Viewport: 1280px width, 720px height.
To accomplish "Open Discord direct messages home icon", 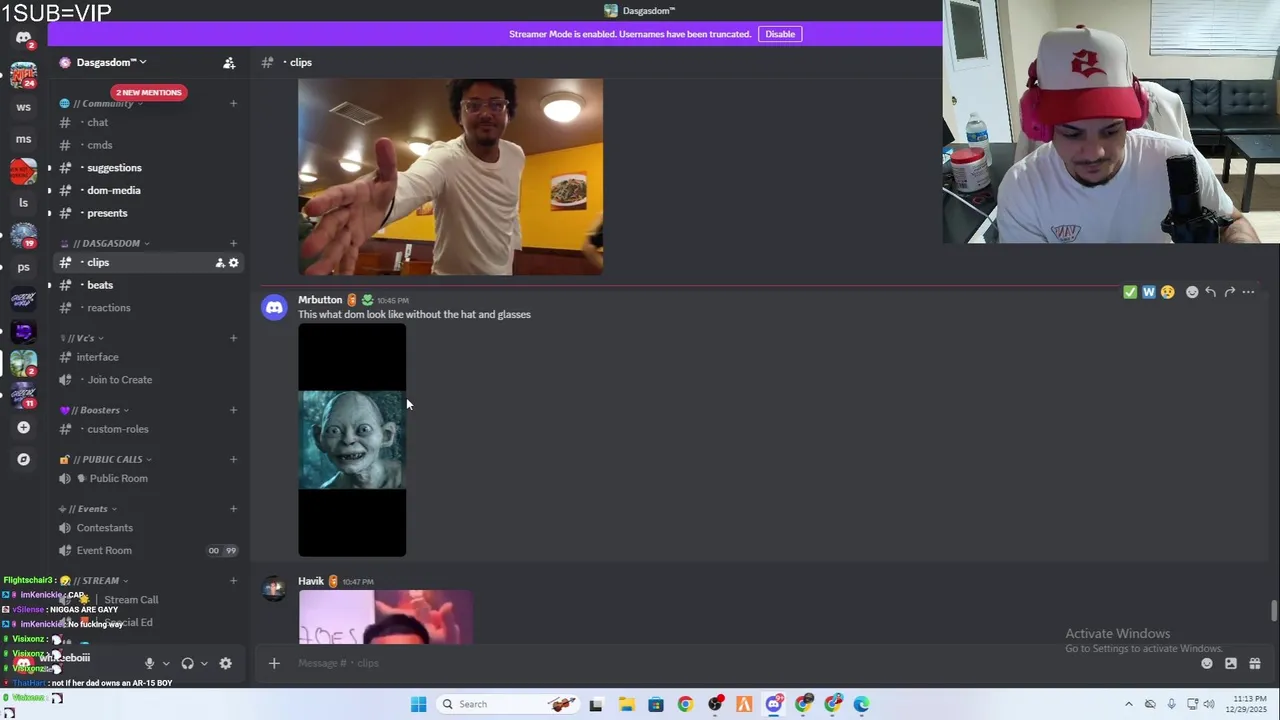I will click(23, 38).
